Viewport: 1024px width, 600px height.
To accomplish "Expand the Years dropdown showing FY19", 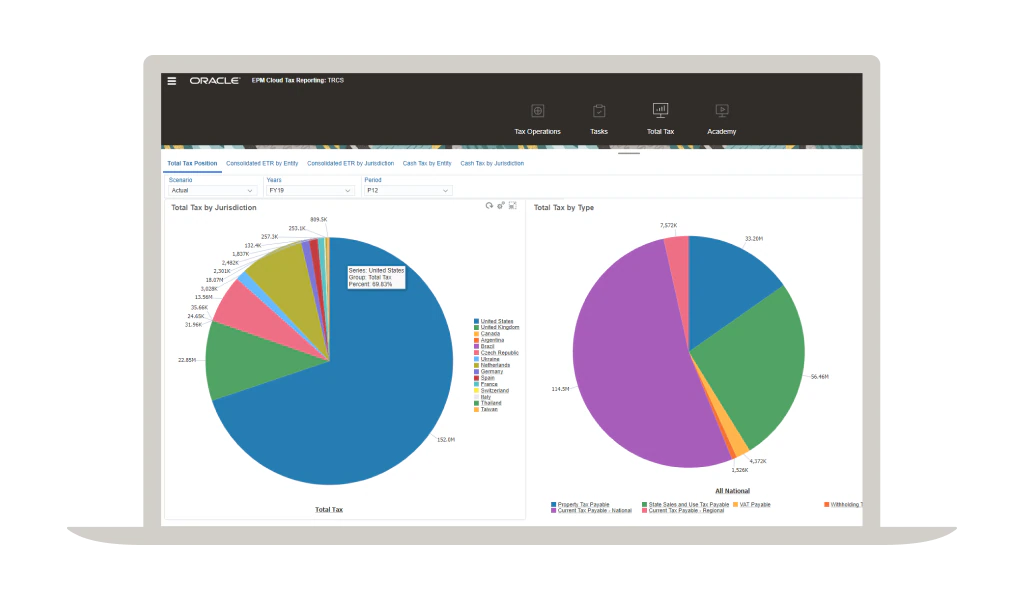I will pos(310,190).
